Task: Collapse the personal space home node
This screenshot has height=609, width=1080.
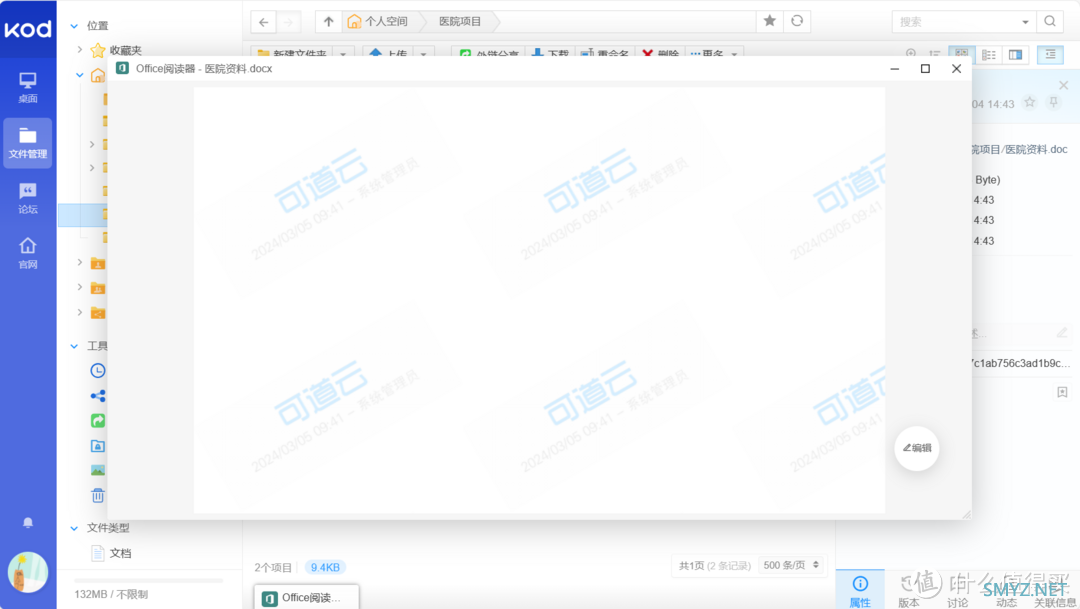Action: [80, 75]
